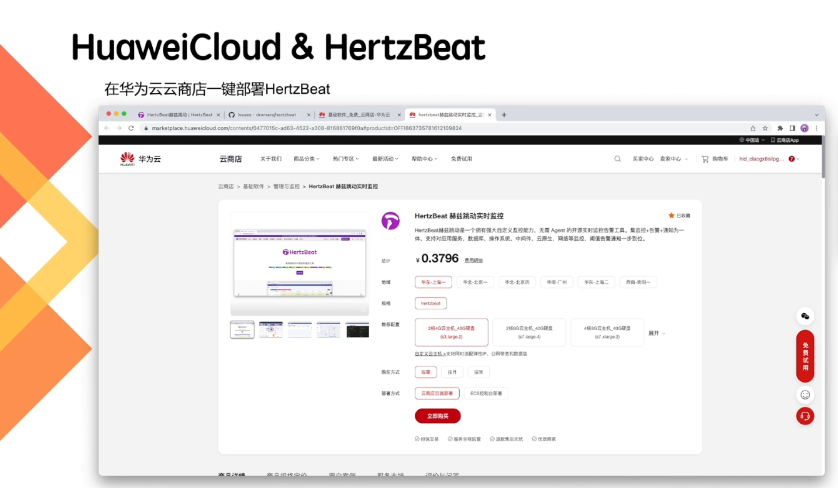
Task: Open the custom cloud host link below the configurations
Action: tap(430, 354)
